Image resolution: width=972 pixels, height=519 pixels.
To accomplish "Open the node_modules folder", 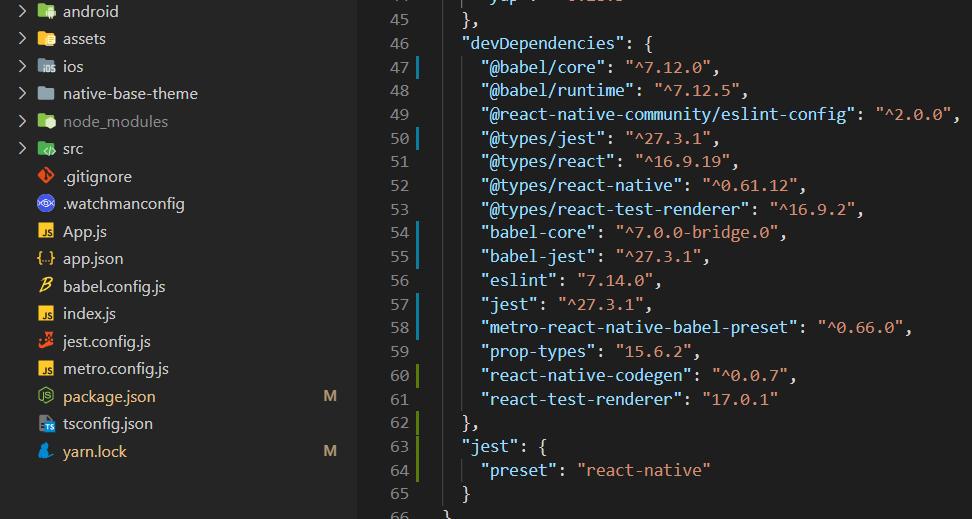I will pos(115,122).
